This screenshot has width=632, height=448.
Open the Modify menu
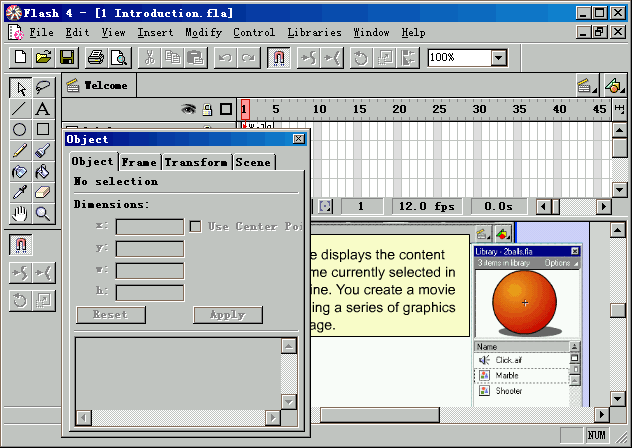(x=203, y=33)
